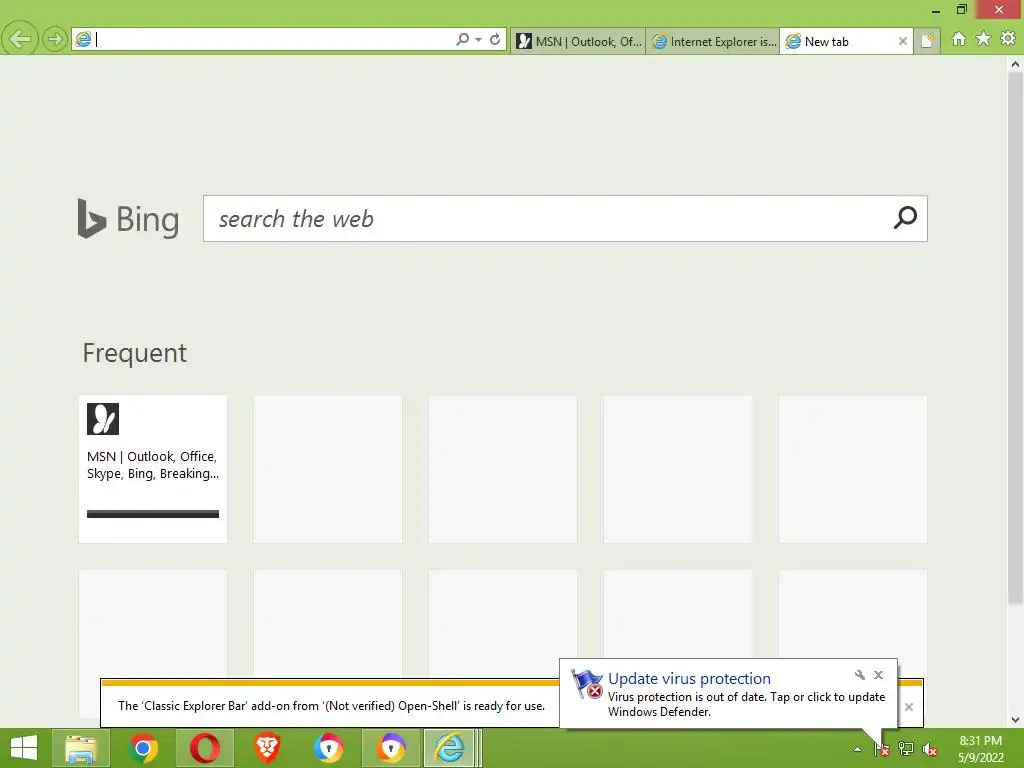Click 'MSN | Outlook, Office, Skype' tile text
1024x768 pixels.
[153, 465]
